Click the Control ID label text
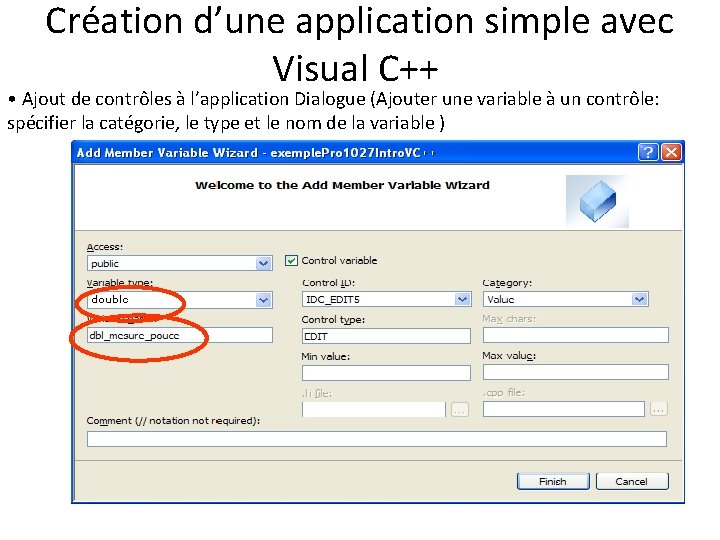The height and width of the screenshot is (540, 720). [328, 283]
